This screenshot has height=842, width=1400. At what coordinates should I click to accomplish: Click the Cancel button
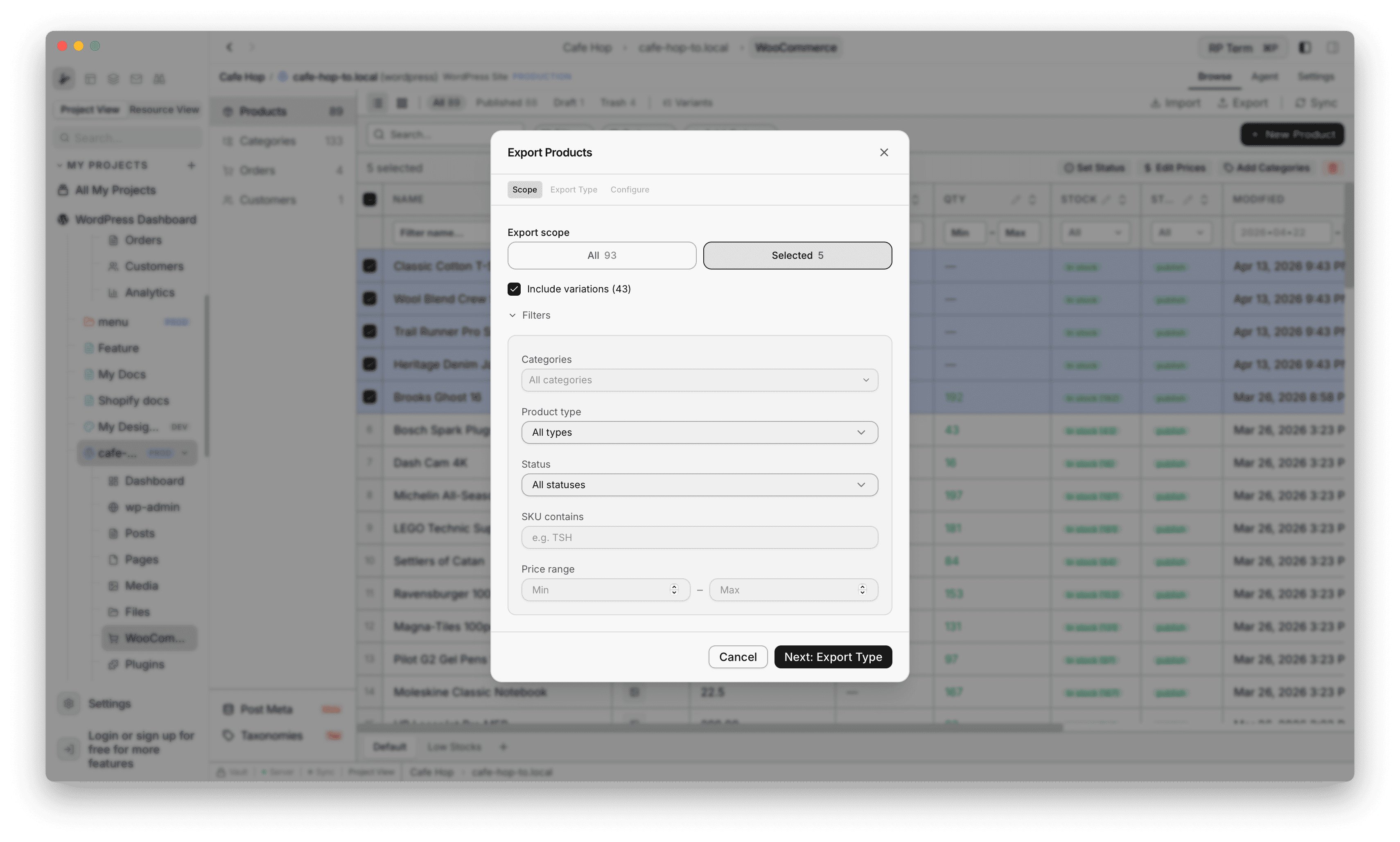pos(737,656)
